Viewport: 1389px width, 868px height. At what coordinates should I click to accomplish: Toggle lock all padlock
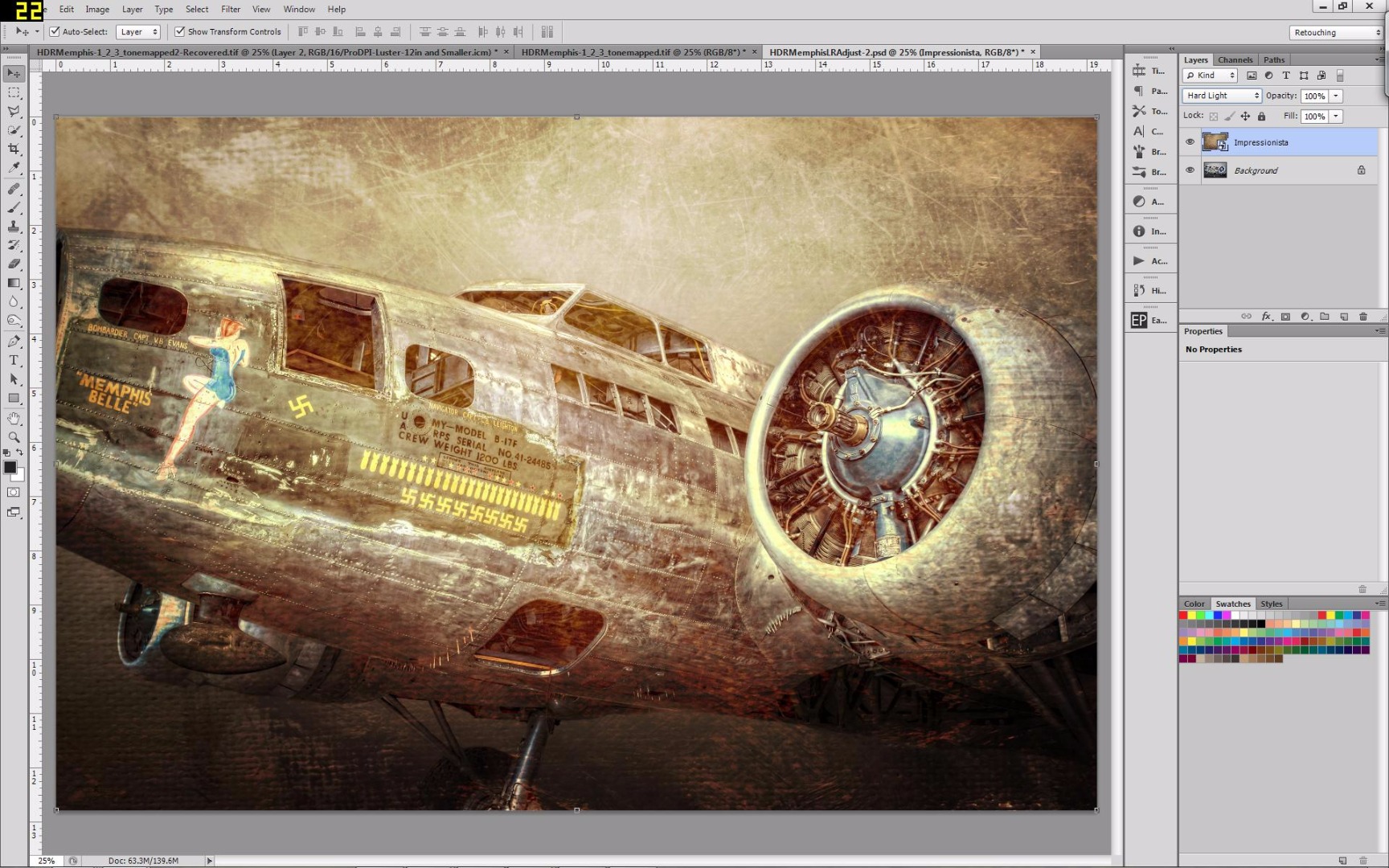(x=1261, y=117)
